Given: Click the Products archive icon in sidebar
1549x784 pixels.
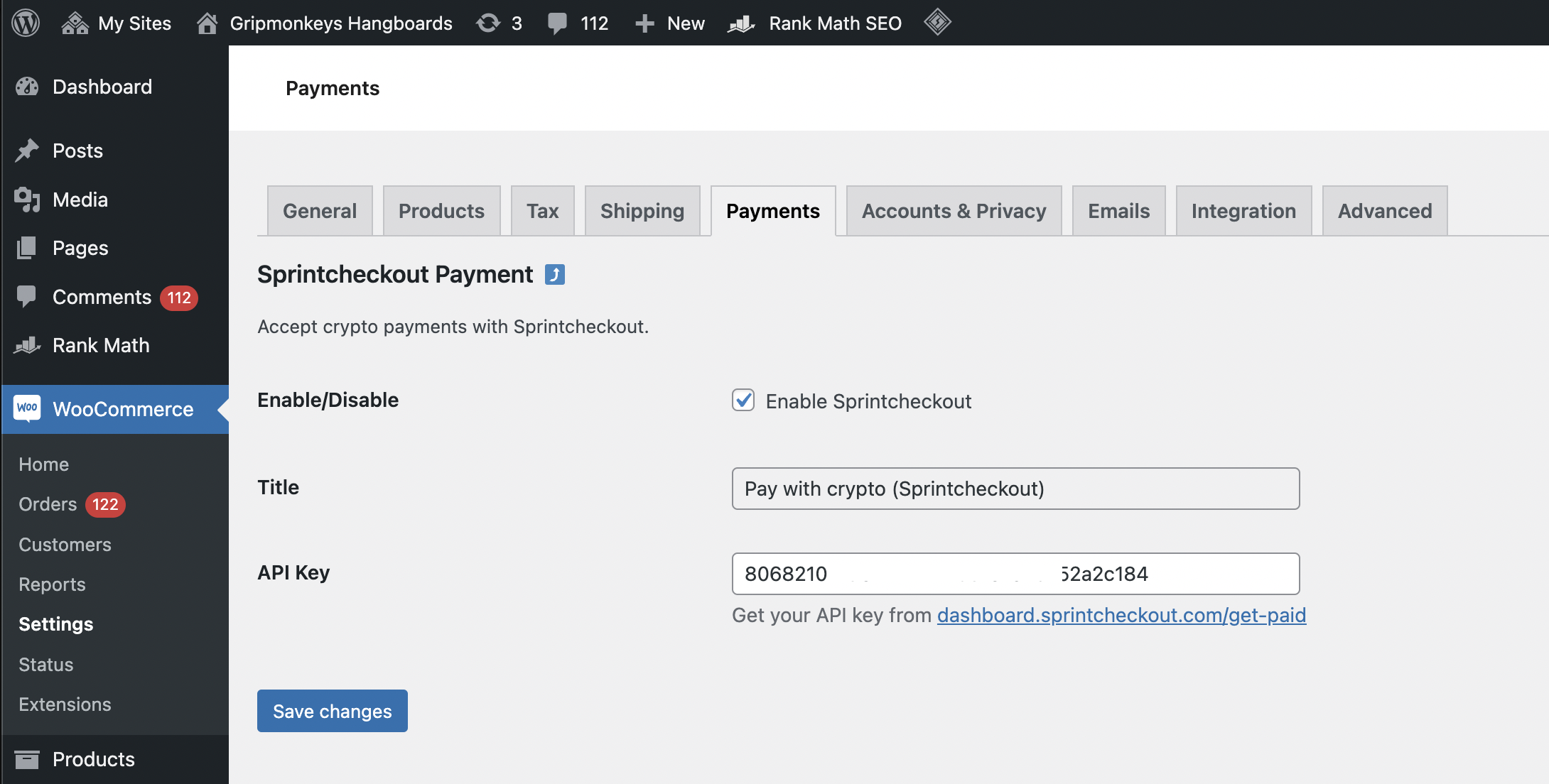Looking at the screenshot, I should (x=27, y=759).
